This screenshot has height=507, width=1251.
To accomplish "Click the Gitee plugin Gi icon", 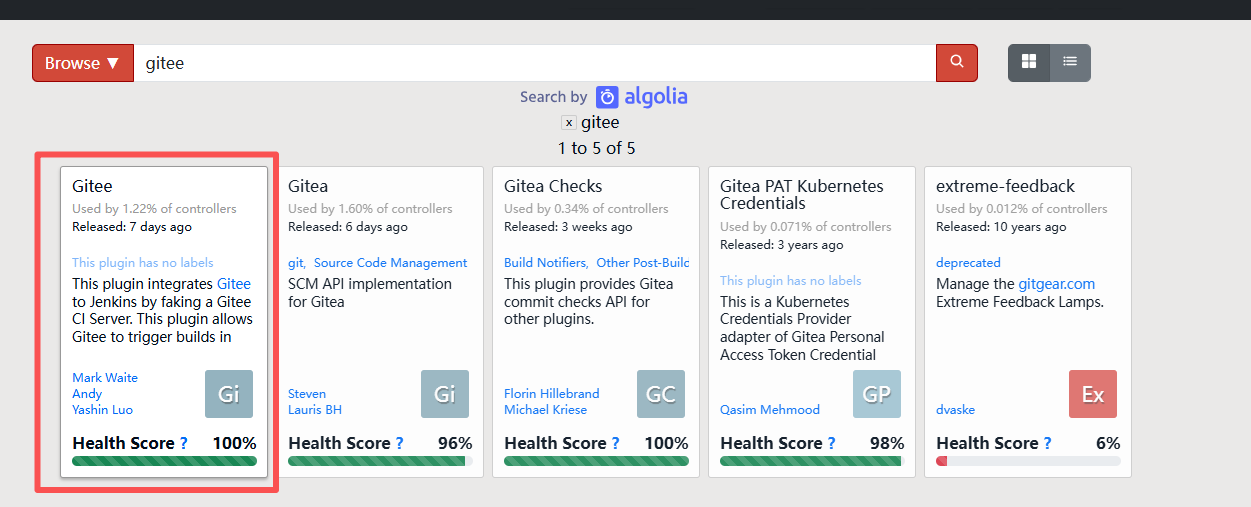I will [x=229, y=394].
